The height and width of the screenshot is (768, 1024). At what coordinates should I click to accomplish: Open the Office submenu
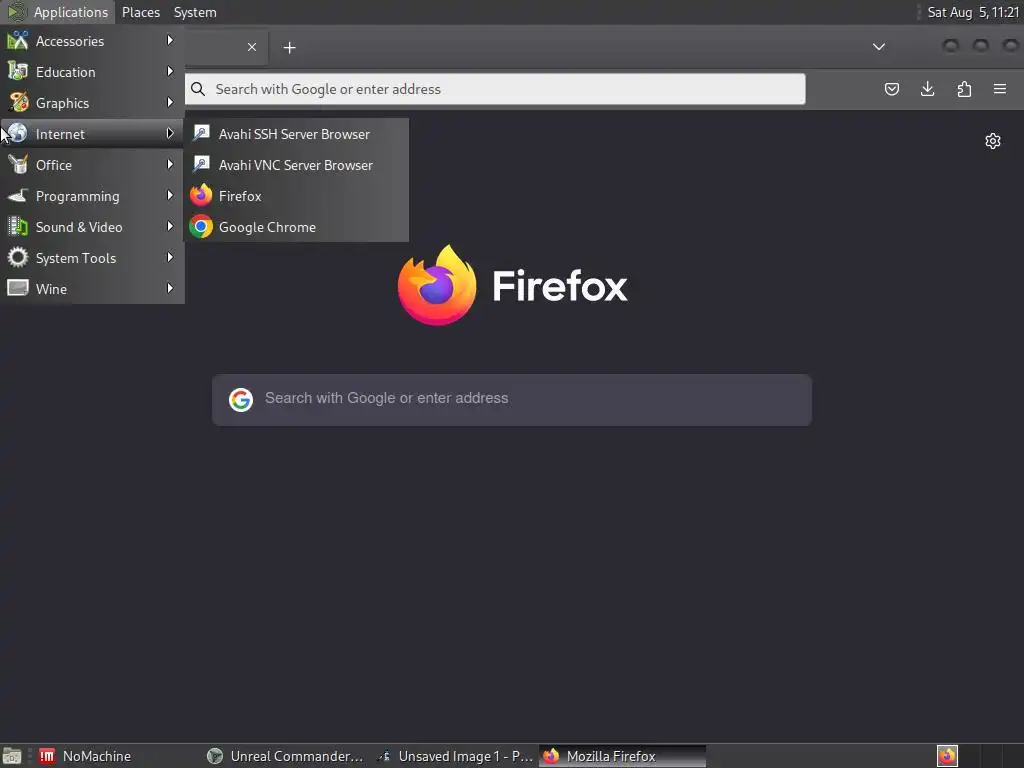pos(92,165)
